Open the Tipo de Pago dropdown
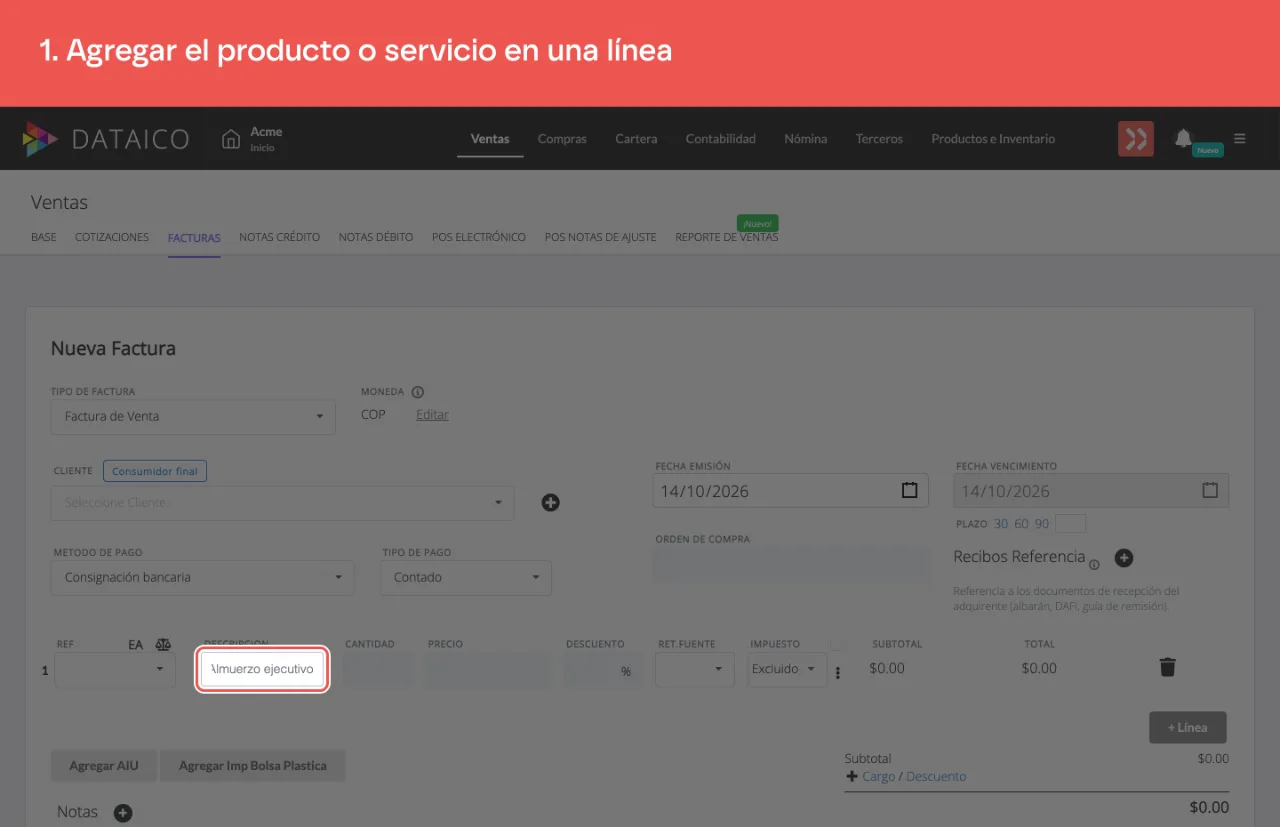 466,577
